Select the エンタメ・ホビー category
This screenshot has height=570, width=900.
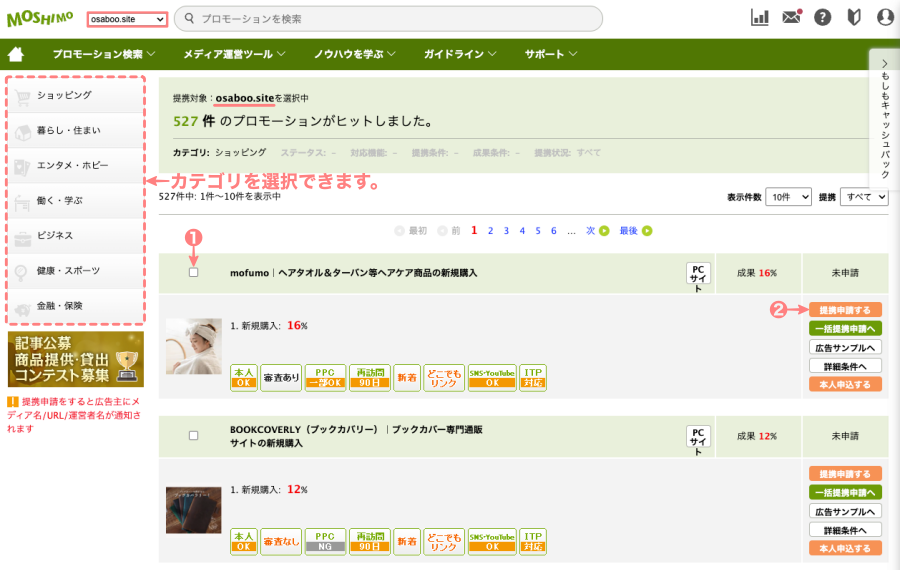point(75,165)
